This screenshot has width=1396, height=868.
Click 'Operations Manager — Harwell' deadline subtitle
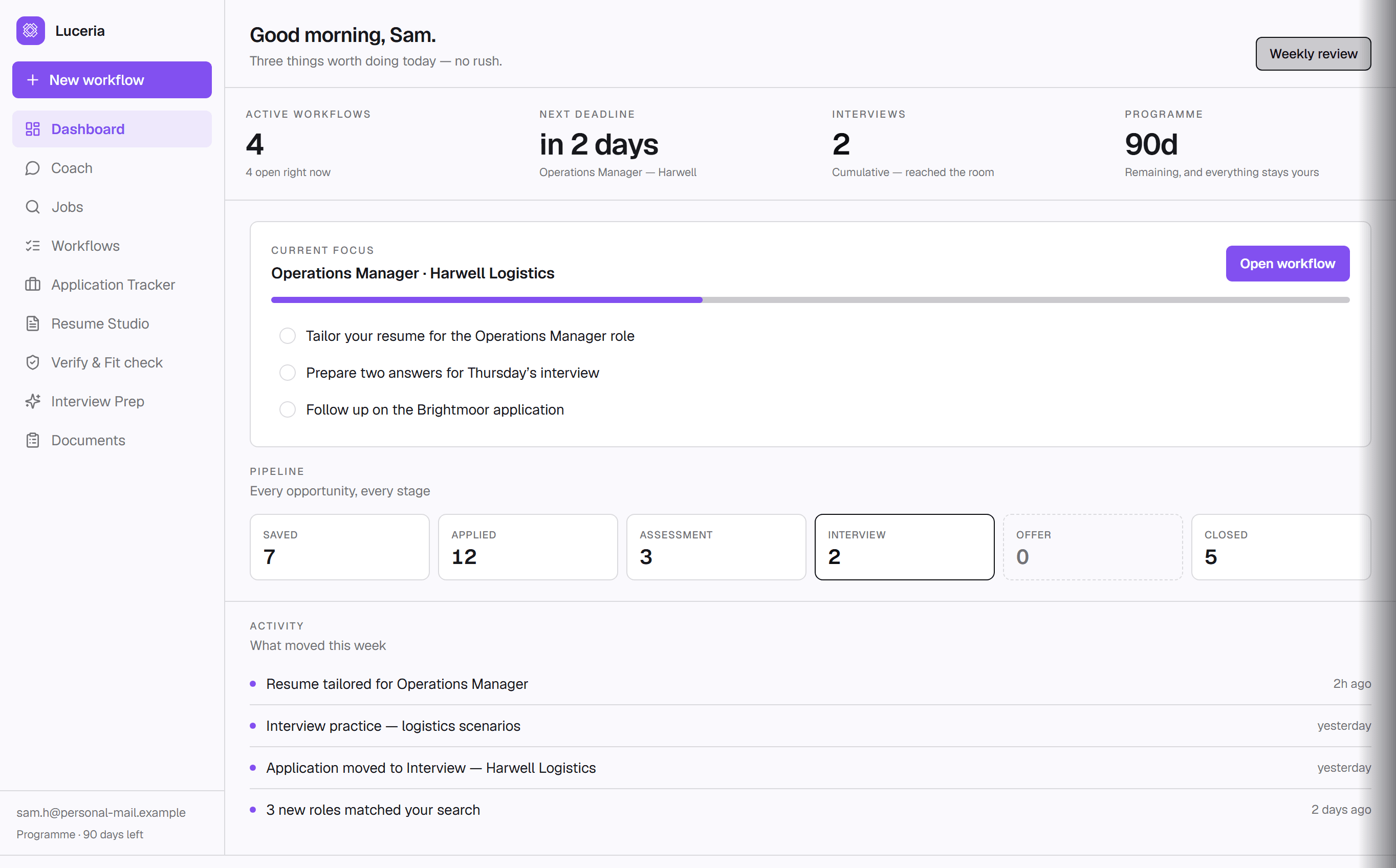click(618, 172)
